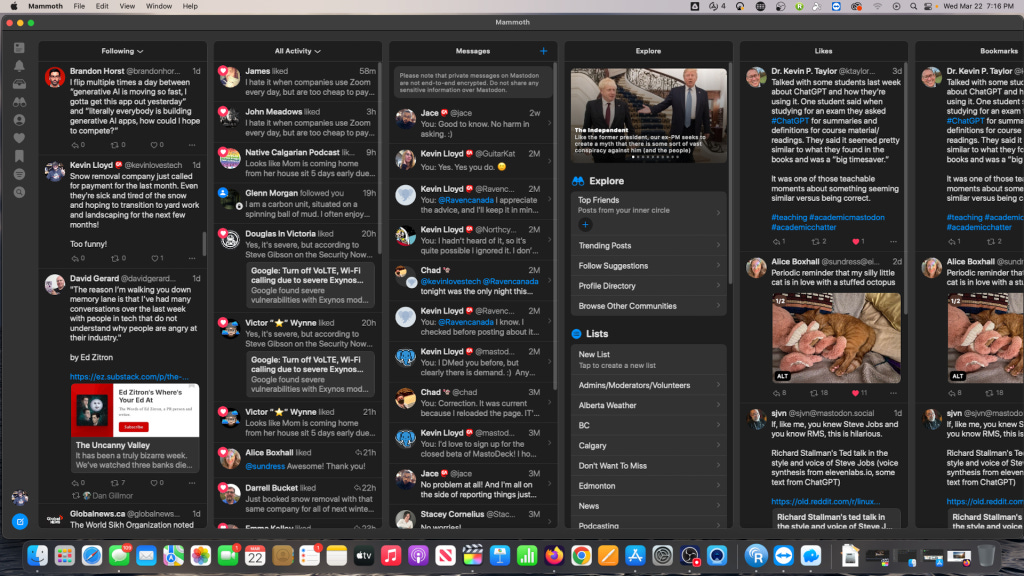Boost Brandon Horst's post

point(118,145)
